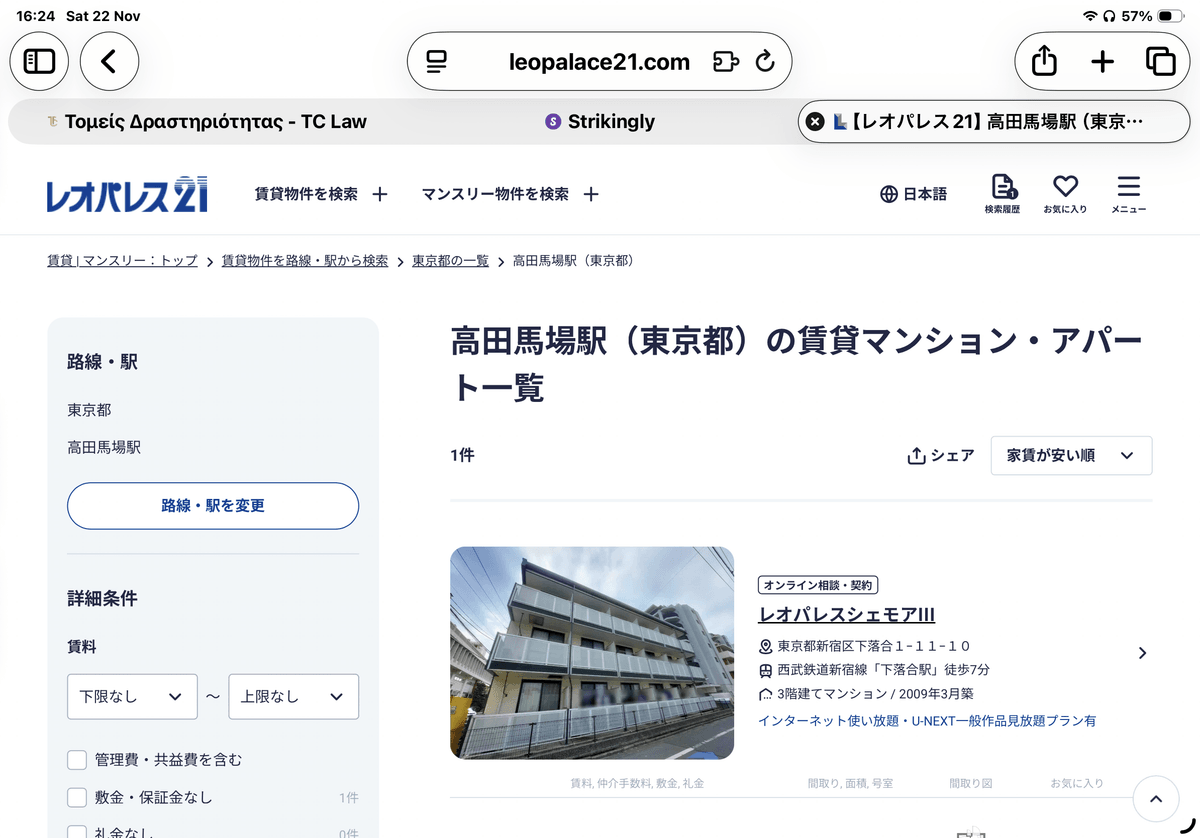Open 下限なし minimum rent dropdown

pos(132,696)
